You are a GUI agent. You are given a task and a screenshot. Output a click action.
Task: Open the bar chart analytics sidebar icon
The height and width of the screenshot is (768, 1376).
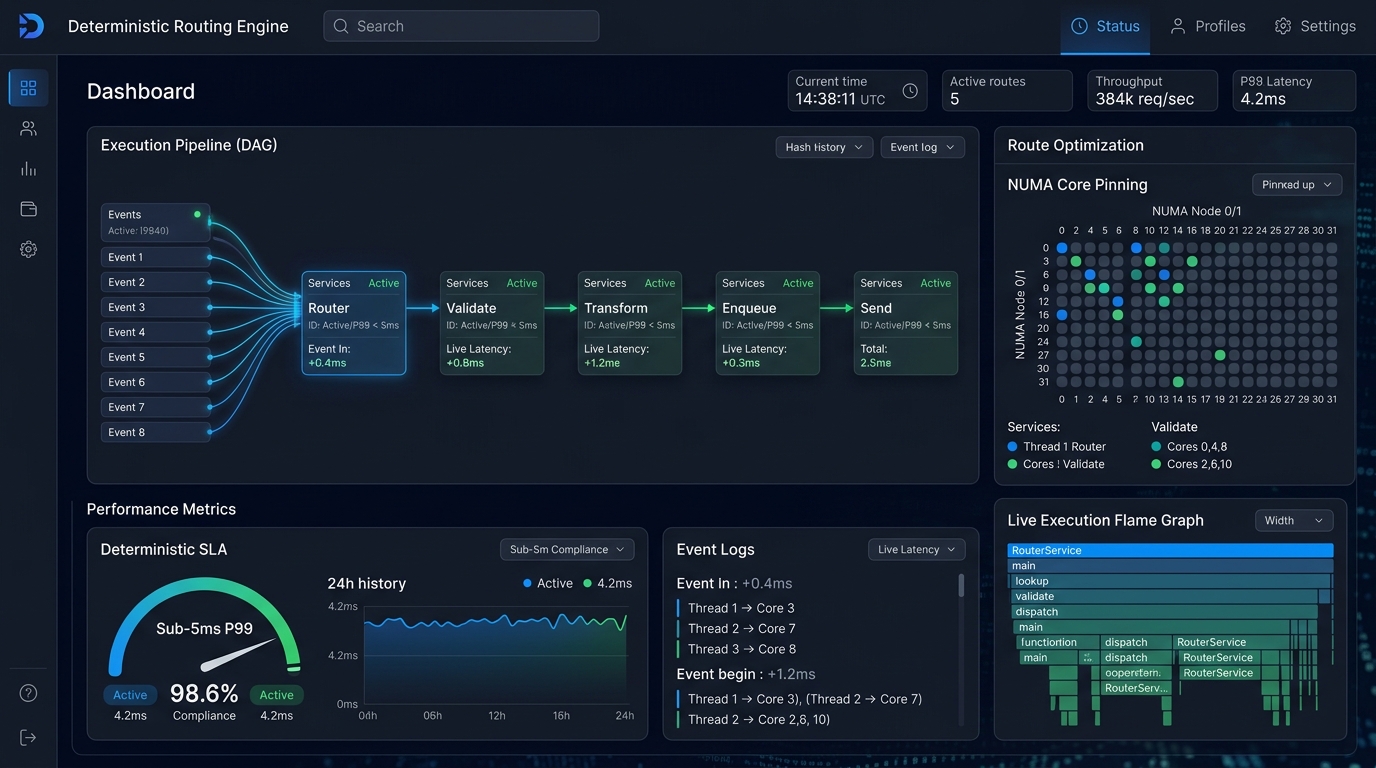28,169
